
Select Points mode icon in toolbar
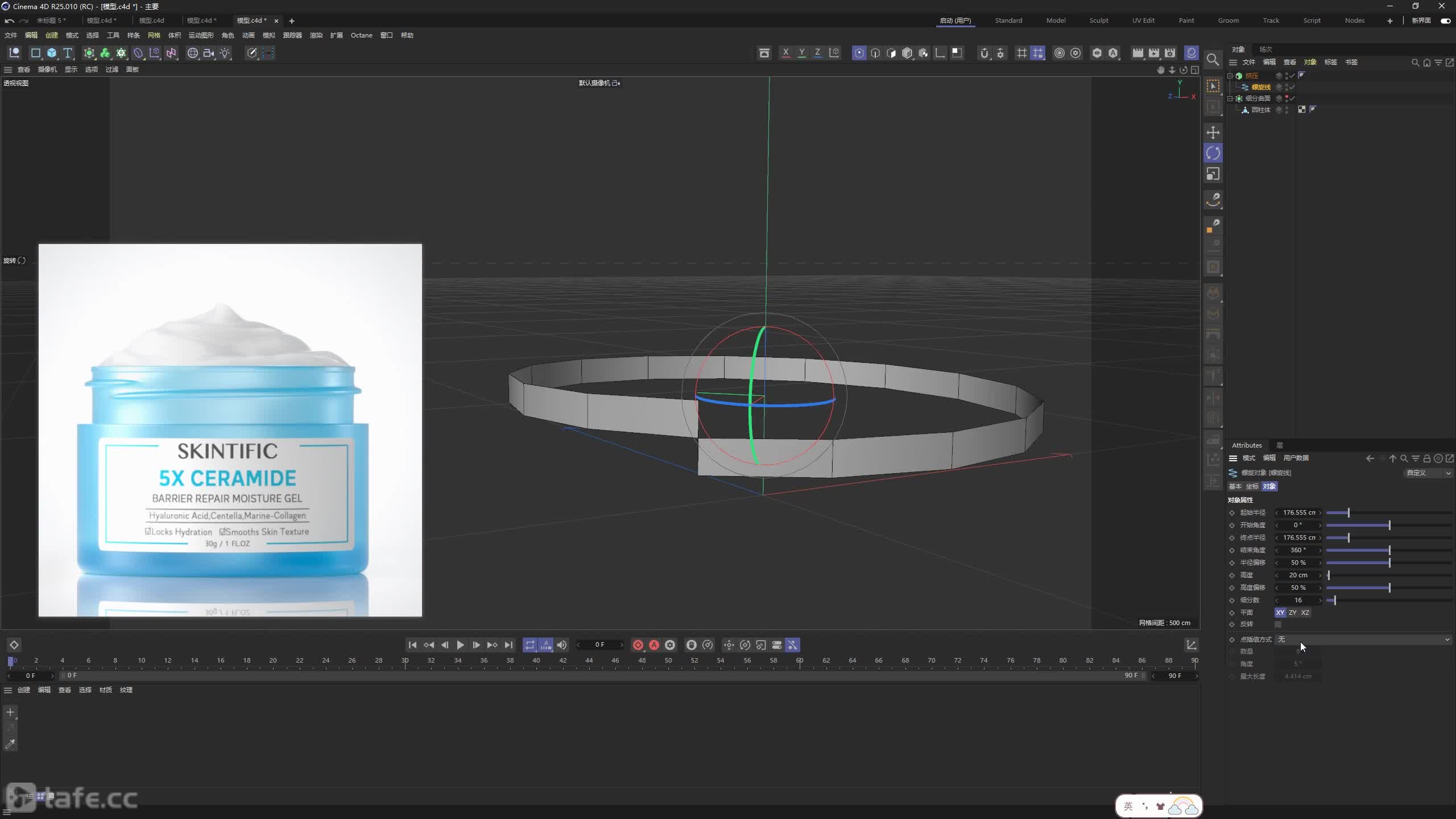coord(859,53)
